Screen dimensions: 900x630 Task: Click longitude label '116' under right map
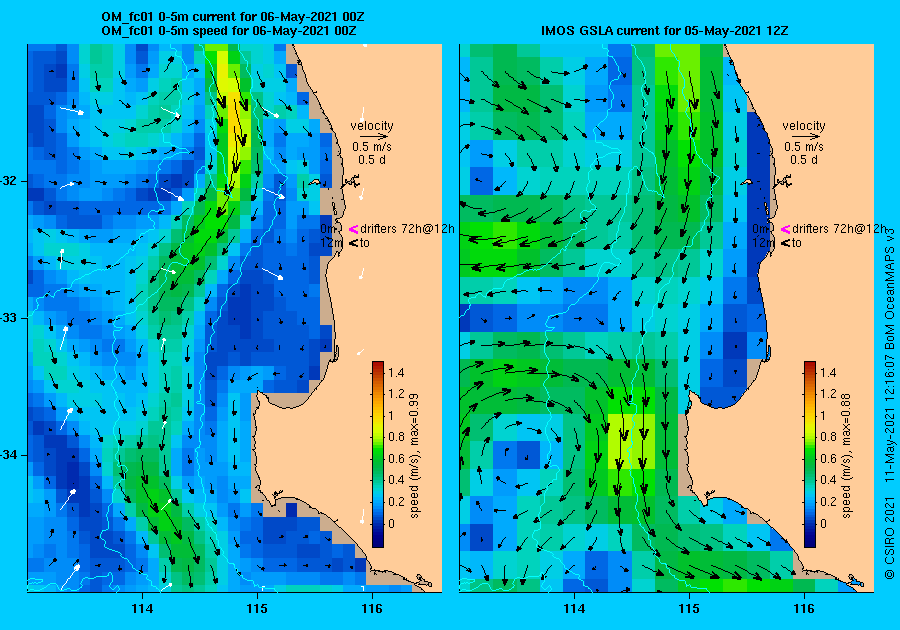pos(804,609)
